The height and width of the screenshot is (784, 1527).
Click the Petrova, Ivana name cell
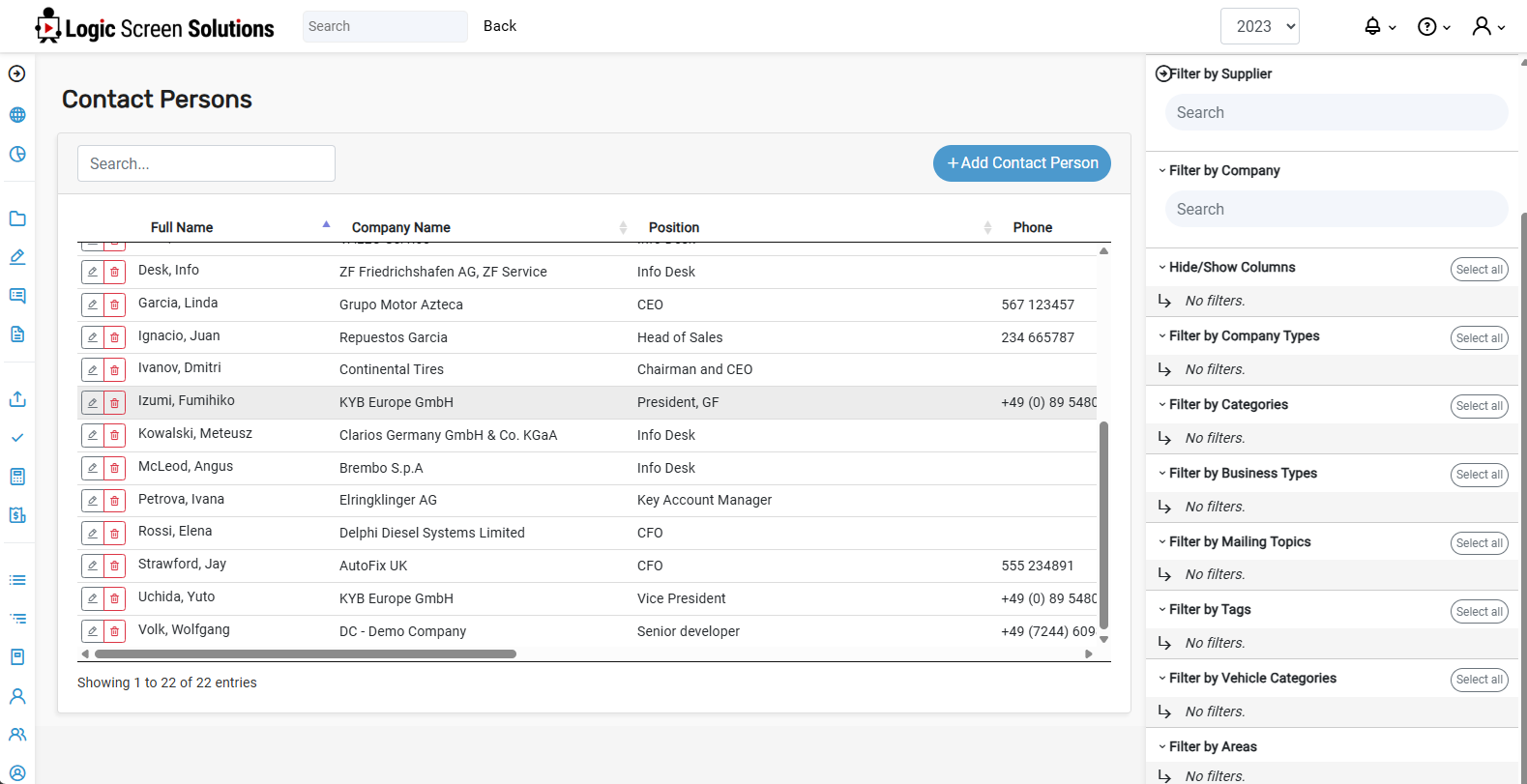tap(181, 499)
